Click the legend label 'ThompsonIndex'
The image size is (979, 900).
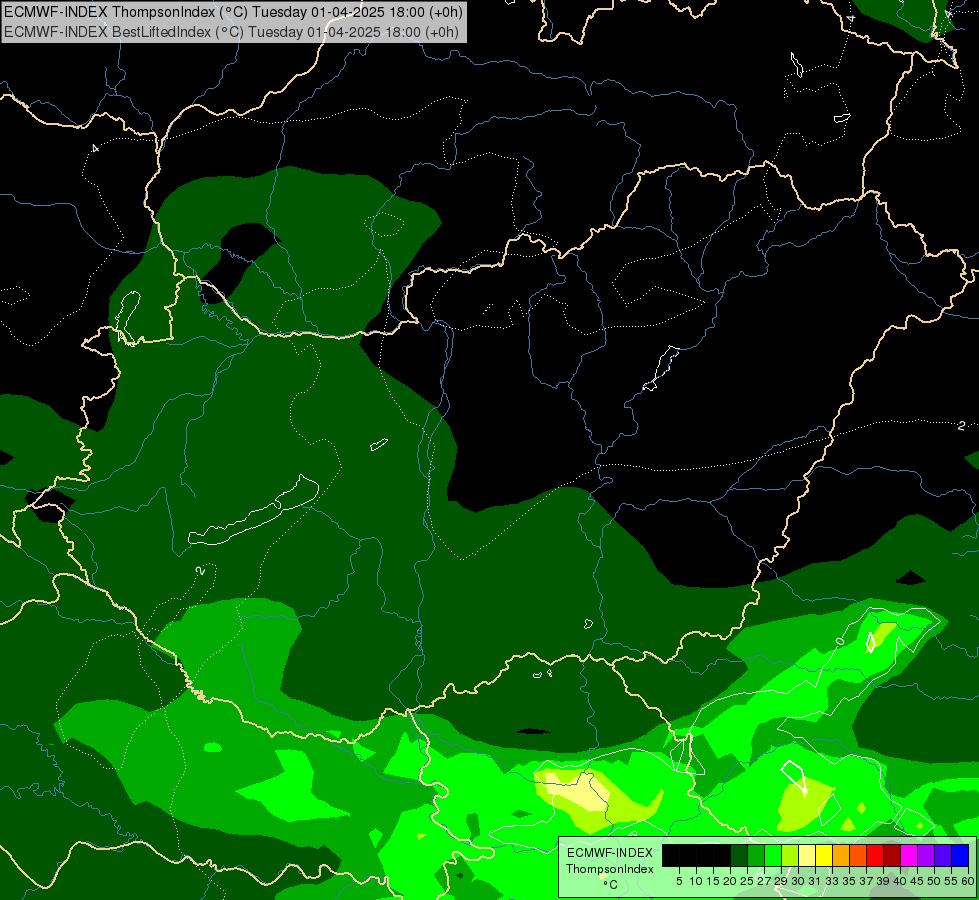tap(609, 869)
